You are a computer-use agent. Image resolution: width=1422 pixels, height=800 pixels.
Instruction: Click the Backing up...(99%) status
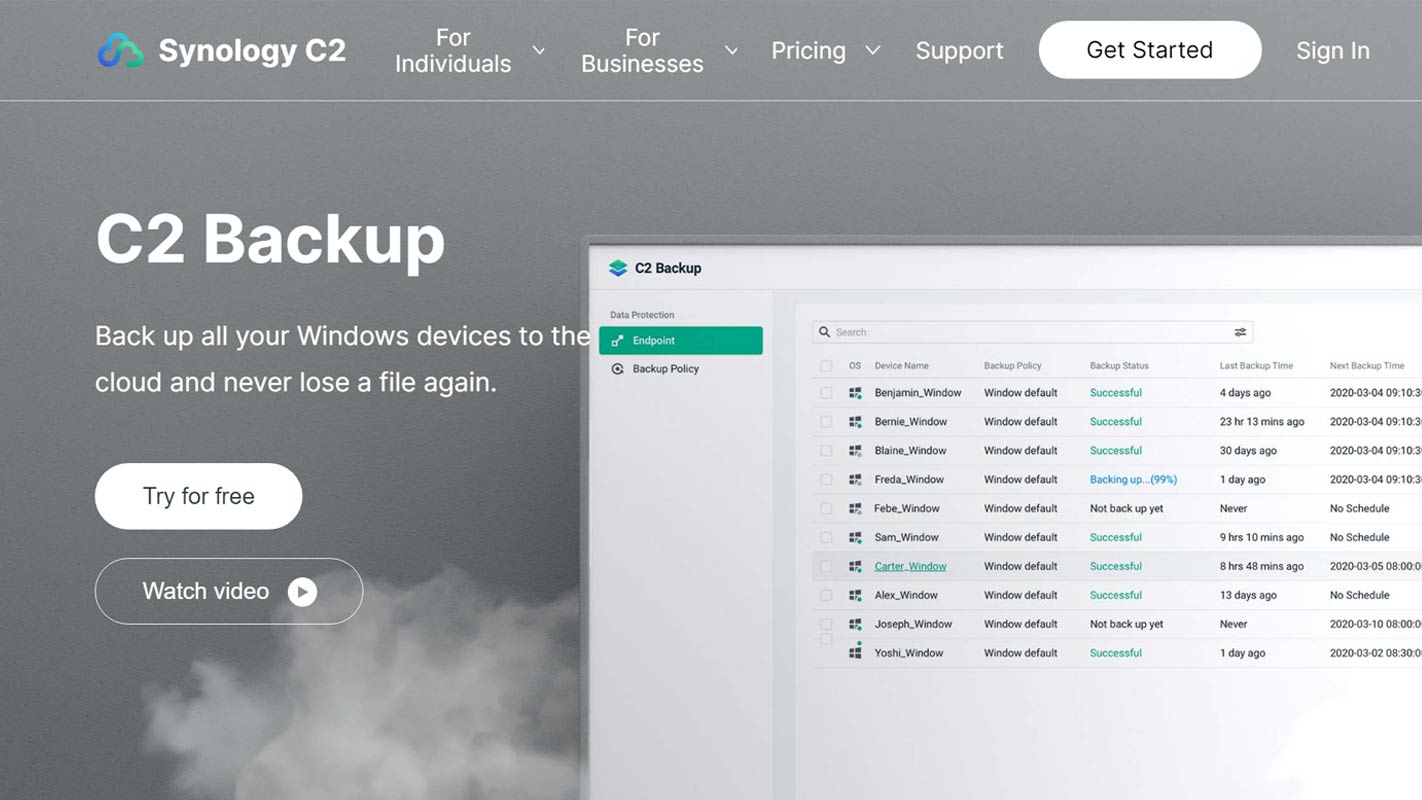(1133, 480)
